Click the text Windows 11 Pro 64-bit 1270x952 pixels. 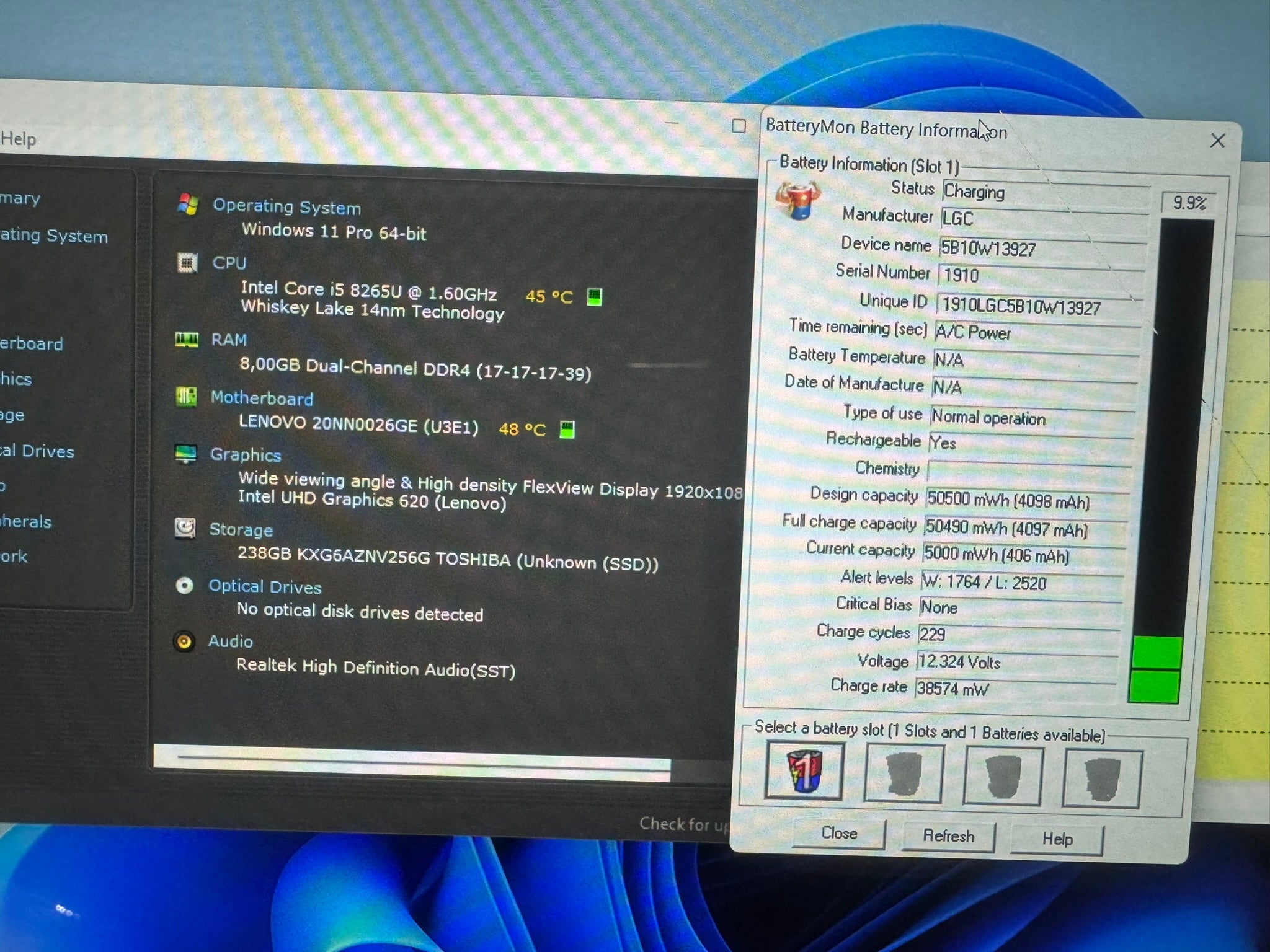(334, 232)
